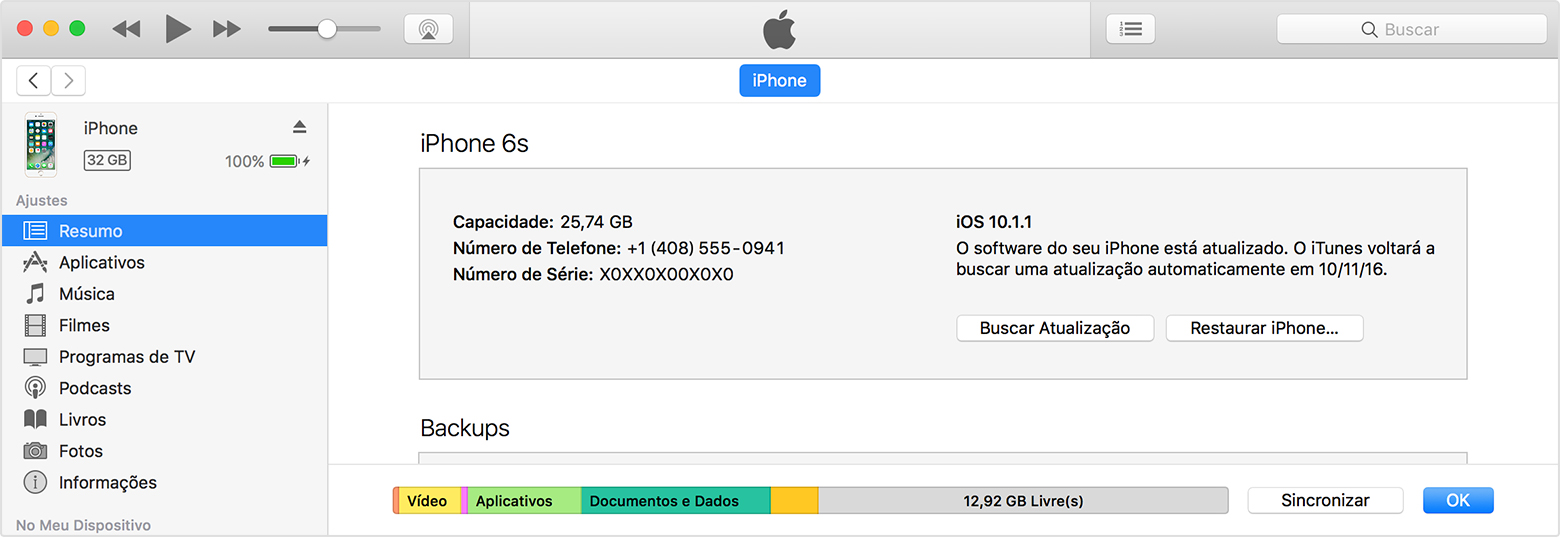The height and width of the screenshot is (538, 1560).
Task: Click Buscar Atualização button
Action: 1054,328
